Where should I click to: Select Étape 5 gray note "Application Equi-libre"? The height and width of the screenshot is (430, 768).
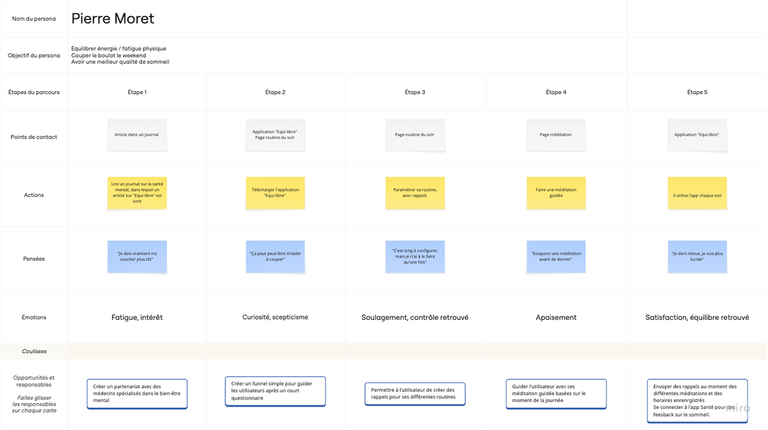697,135
